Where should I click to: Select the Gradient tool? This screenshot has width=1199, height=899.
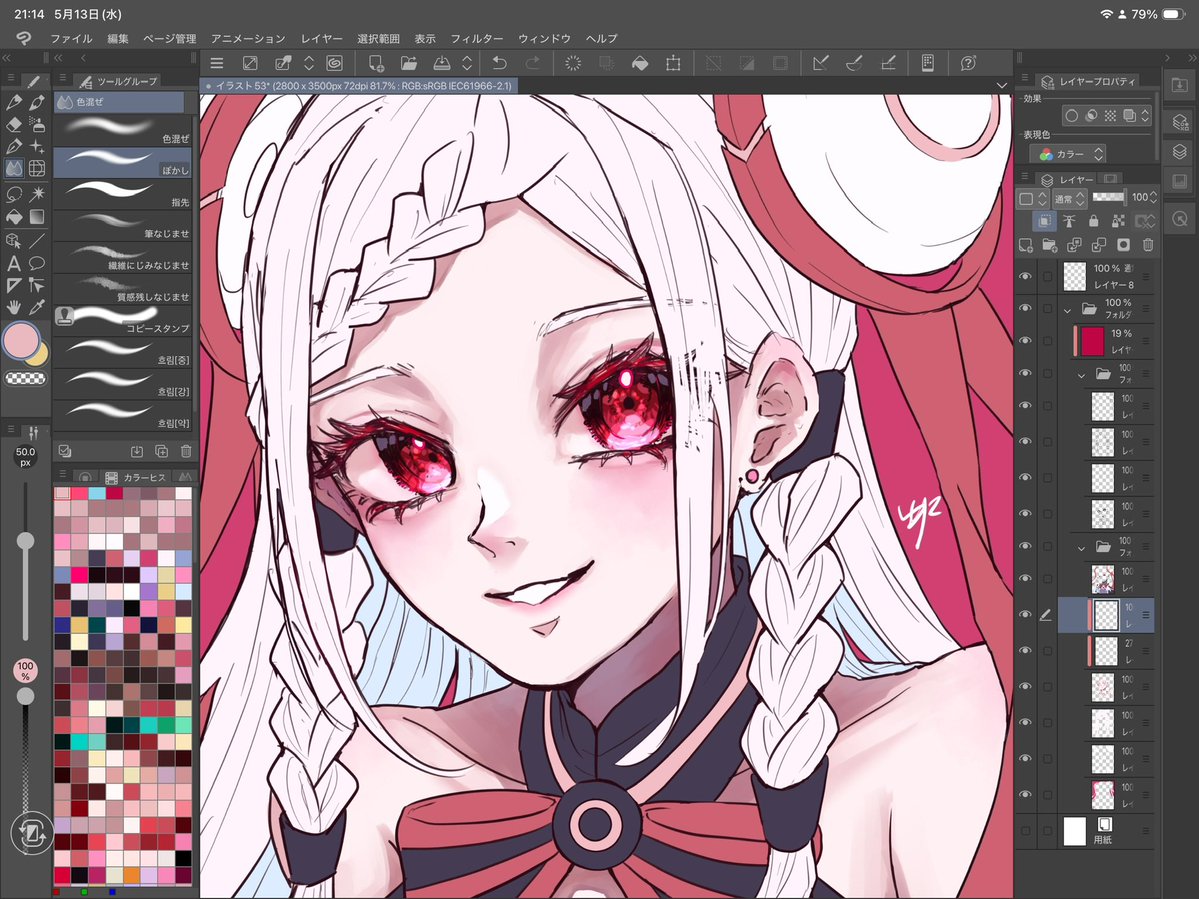(36, 217)
